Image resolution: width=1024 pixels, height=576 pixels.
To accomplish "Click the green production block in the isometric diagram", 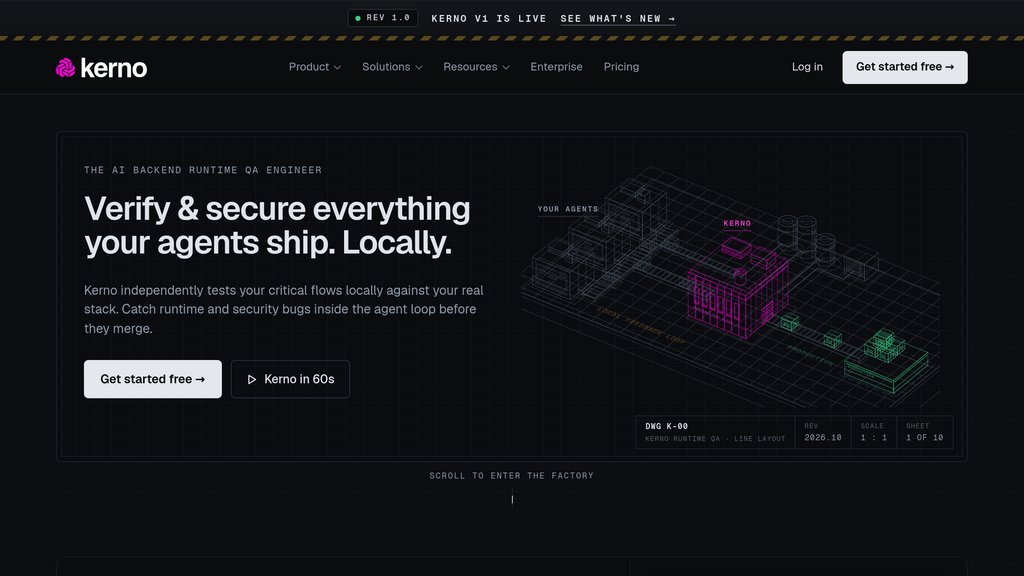I will click(x=886, y=360).
